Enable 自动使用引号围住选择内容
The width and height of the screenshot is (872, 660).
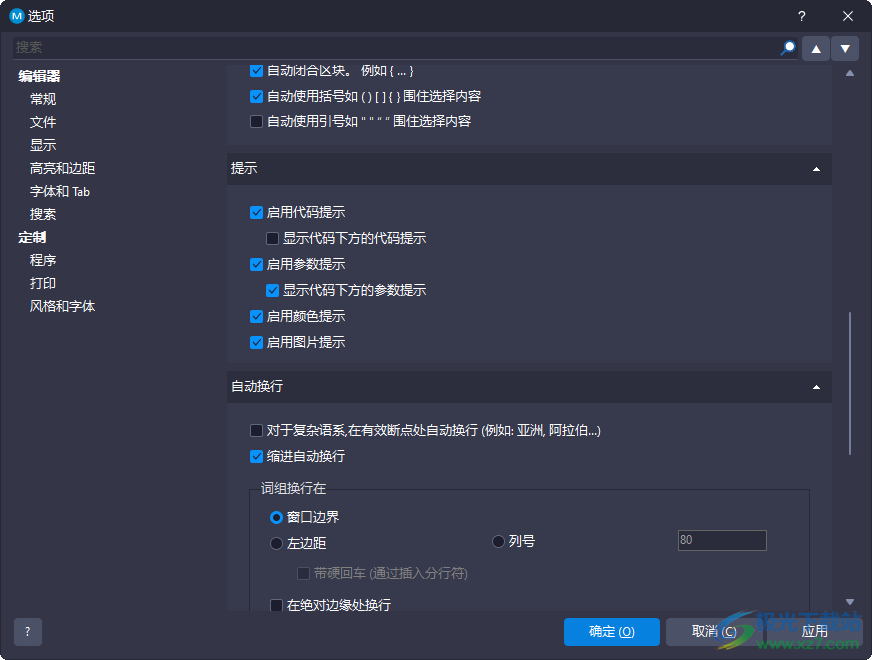[256, 121]
